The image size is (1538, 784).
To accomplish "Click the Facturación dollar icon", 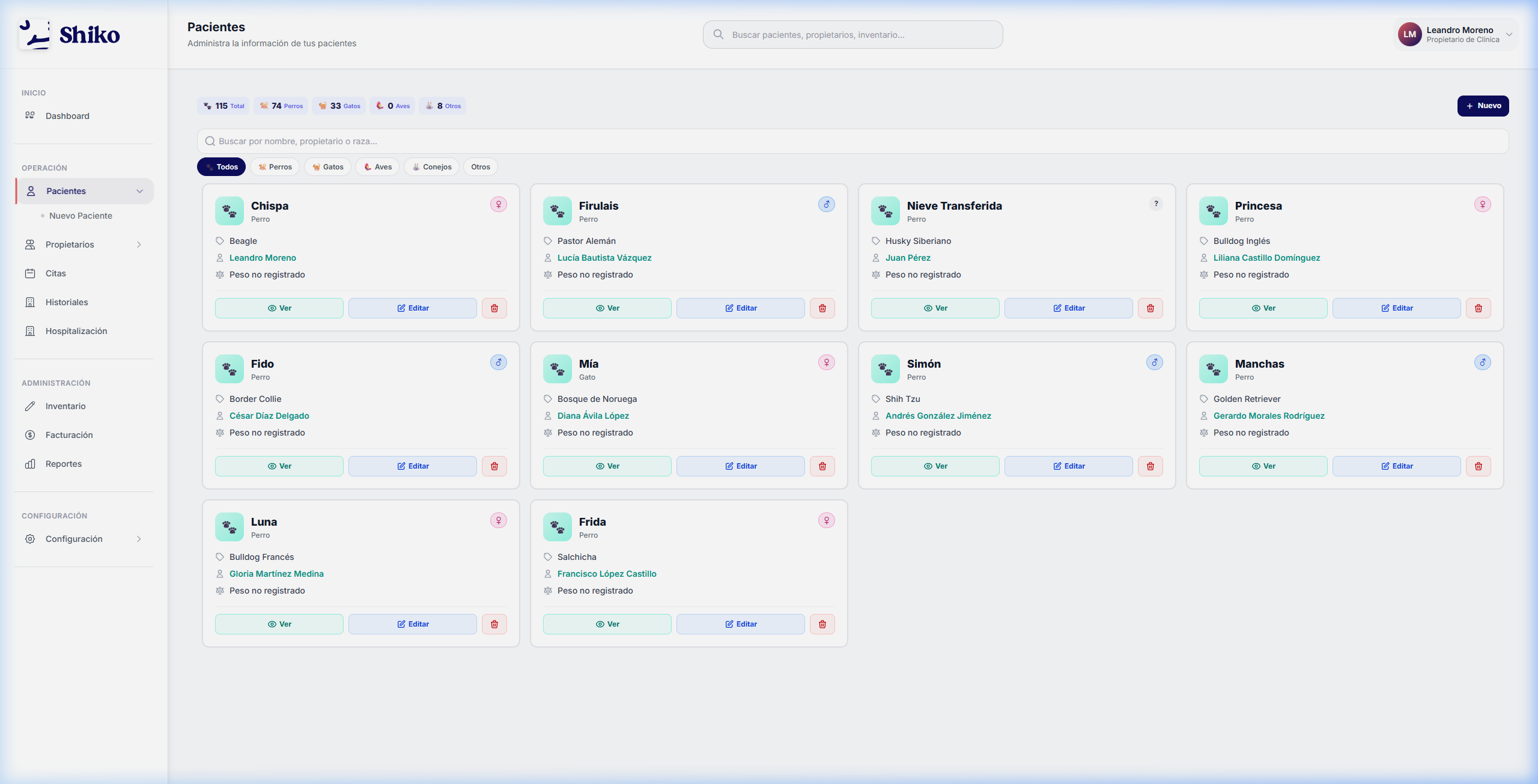I will (30, 435).
